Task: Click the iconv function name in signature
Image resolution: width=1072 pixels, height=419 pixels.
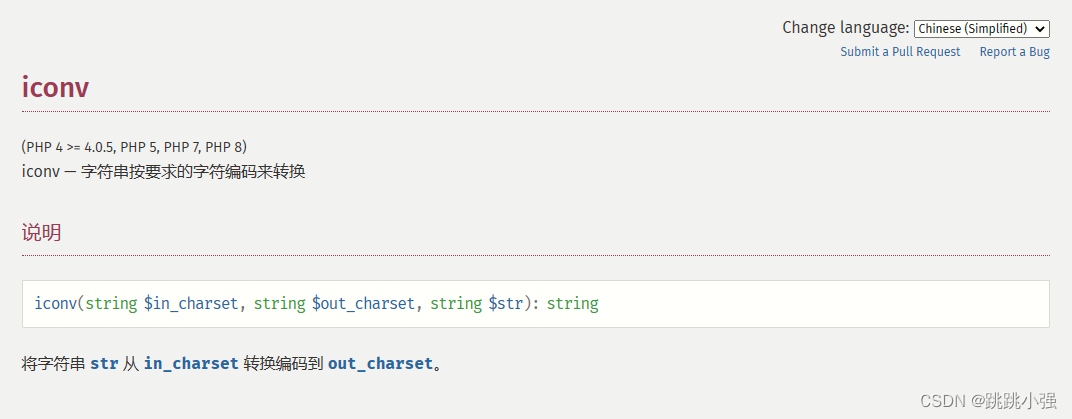Action: (x=55, y=303)
